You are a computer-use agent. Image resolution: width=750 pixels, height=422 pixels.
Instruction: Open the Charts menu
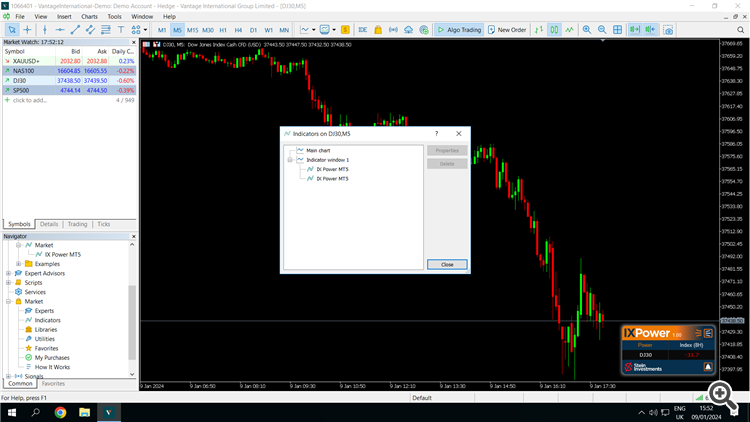coord(89,16)
